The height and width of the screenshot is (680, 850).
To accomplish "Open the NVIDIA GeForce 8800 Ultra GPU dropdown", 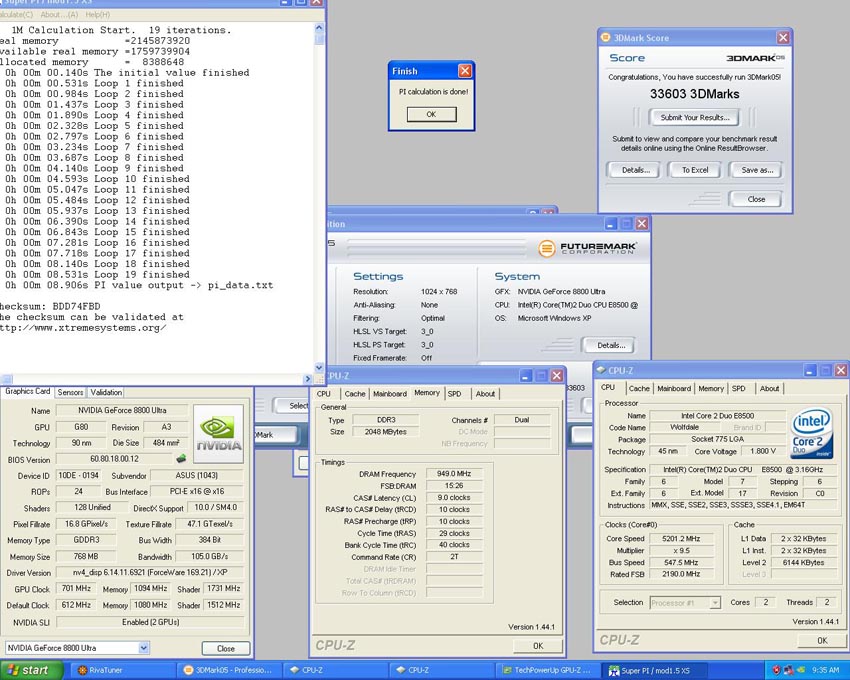I will (x=78, y=647).
